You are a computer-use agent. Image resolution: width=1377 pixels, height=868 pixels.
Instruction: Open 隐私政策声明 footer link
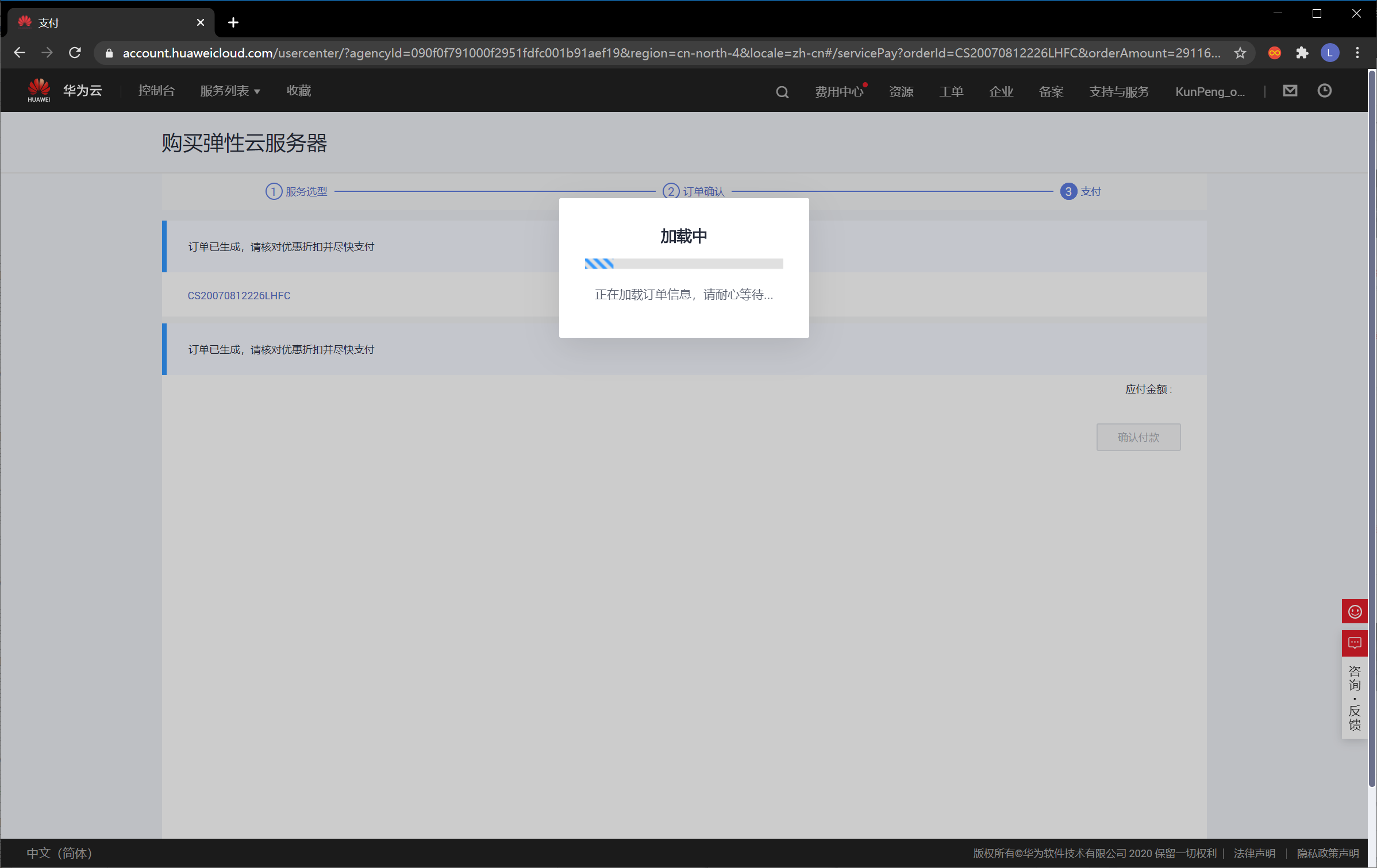1328,853
